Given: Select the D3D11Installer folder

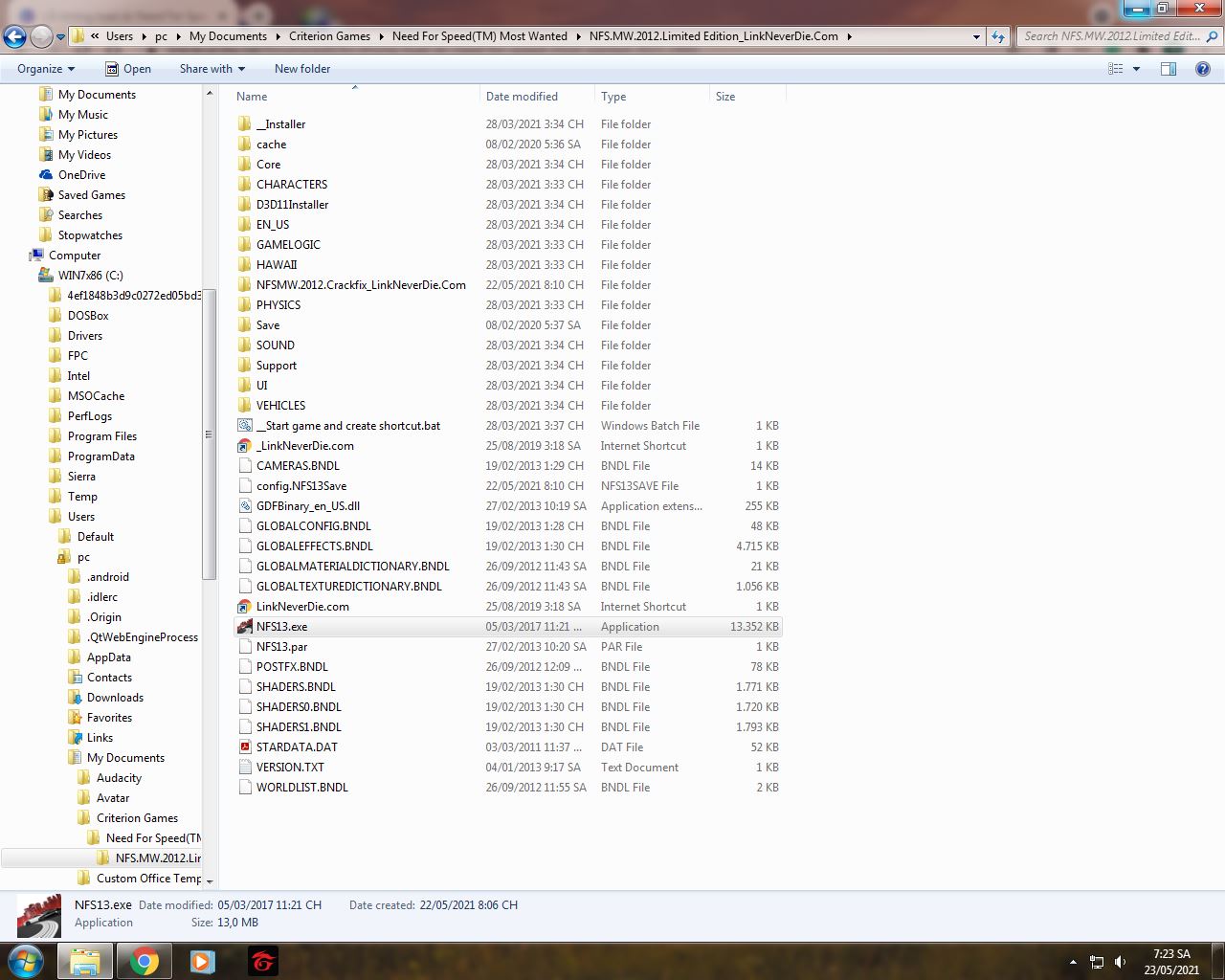Looking at the screenshot, I should point(292,205).
